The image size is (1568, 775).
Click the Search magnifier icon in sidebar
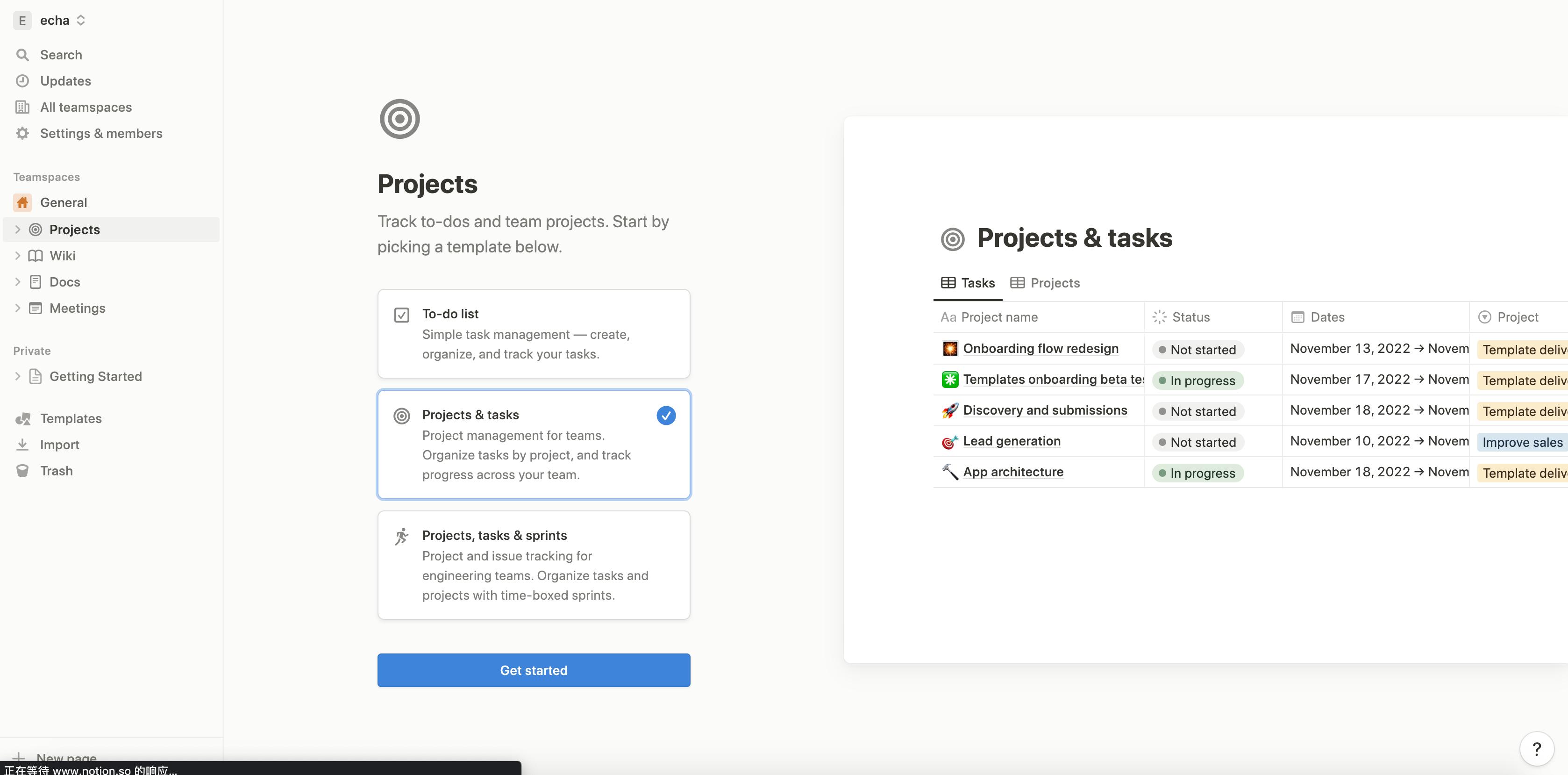[x=22, y=55]
